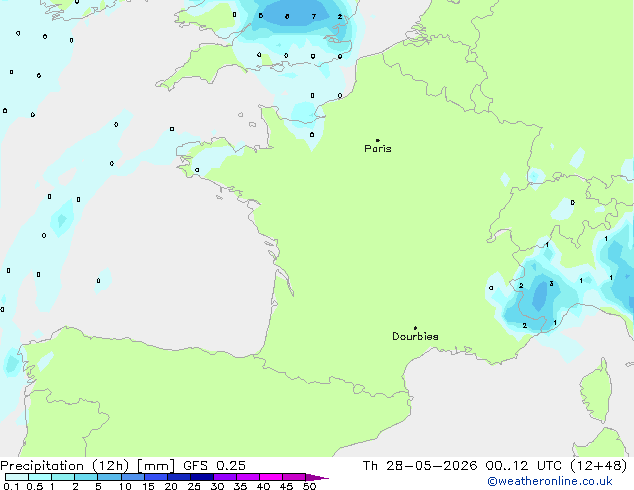Screen dimensions: 634x490
Task: Select the Paris location dot marker
Action: [x=378, y=140]
